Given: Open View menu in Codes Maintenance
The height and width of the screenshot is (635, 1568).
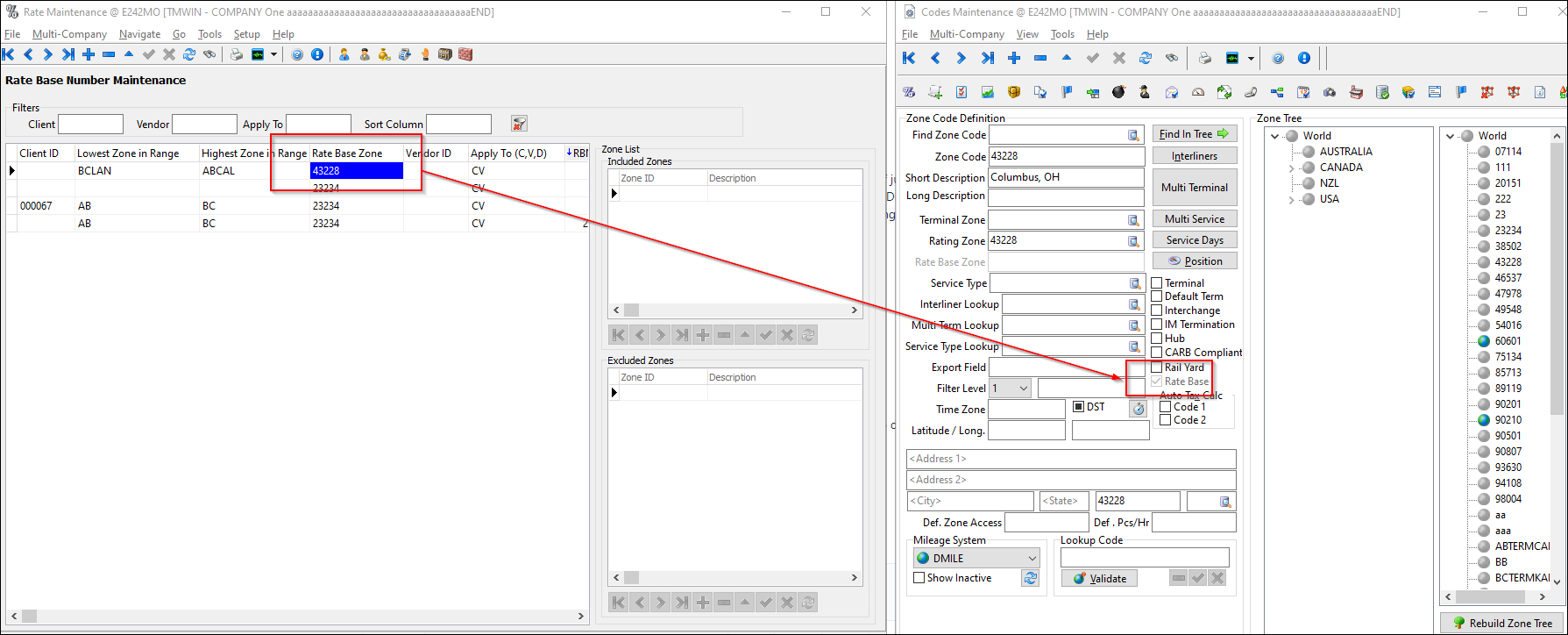Looking at the screenshot, I should [x=1027, y=34].
